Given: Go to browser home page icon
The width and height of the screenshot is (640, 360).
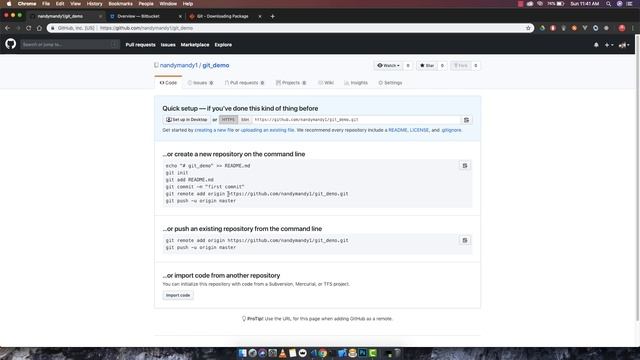Looking at the screenshot, I should point(39,28).
